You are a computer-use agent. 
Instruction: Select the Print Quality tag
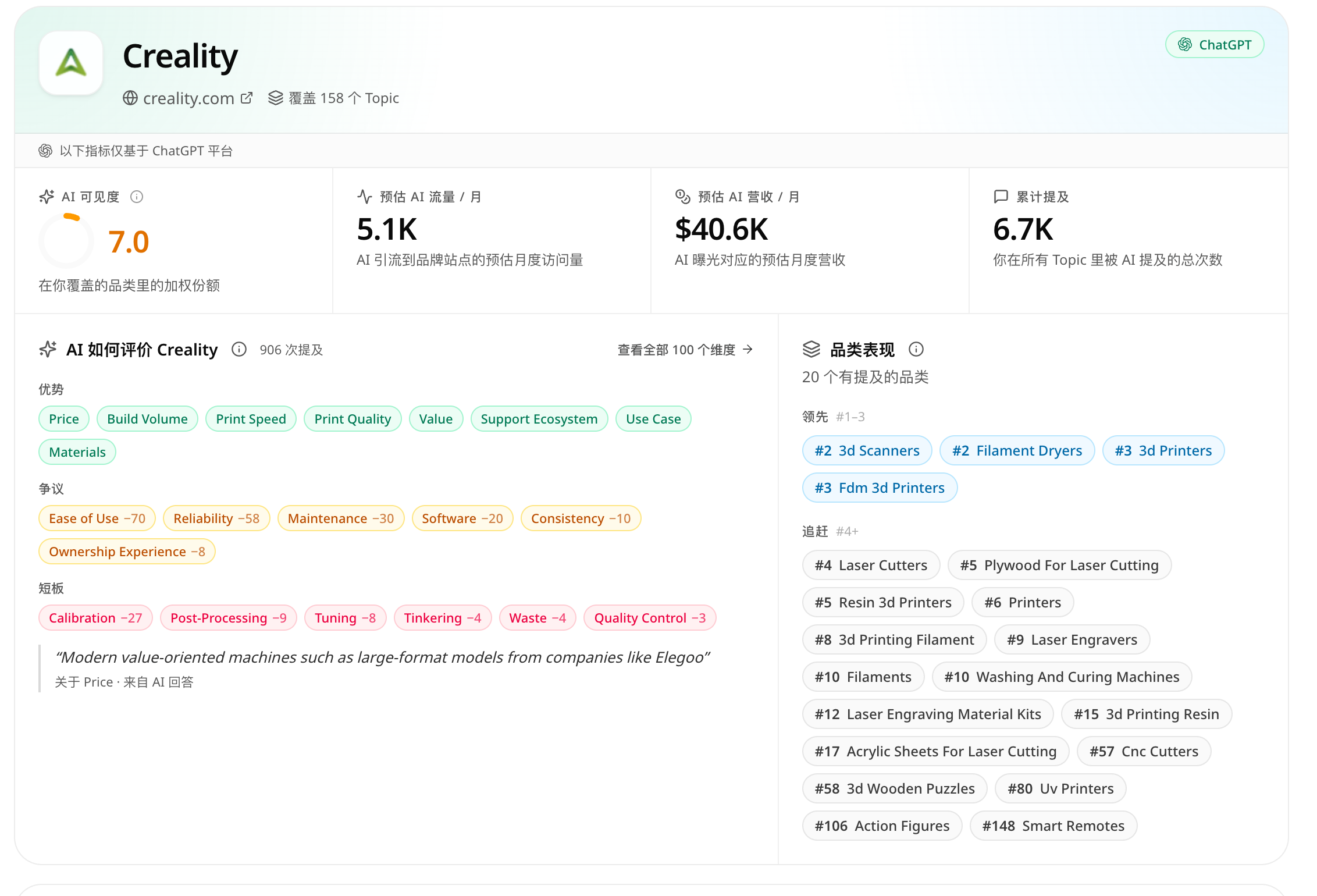353,419
